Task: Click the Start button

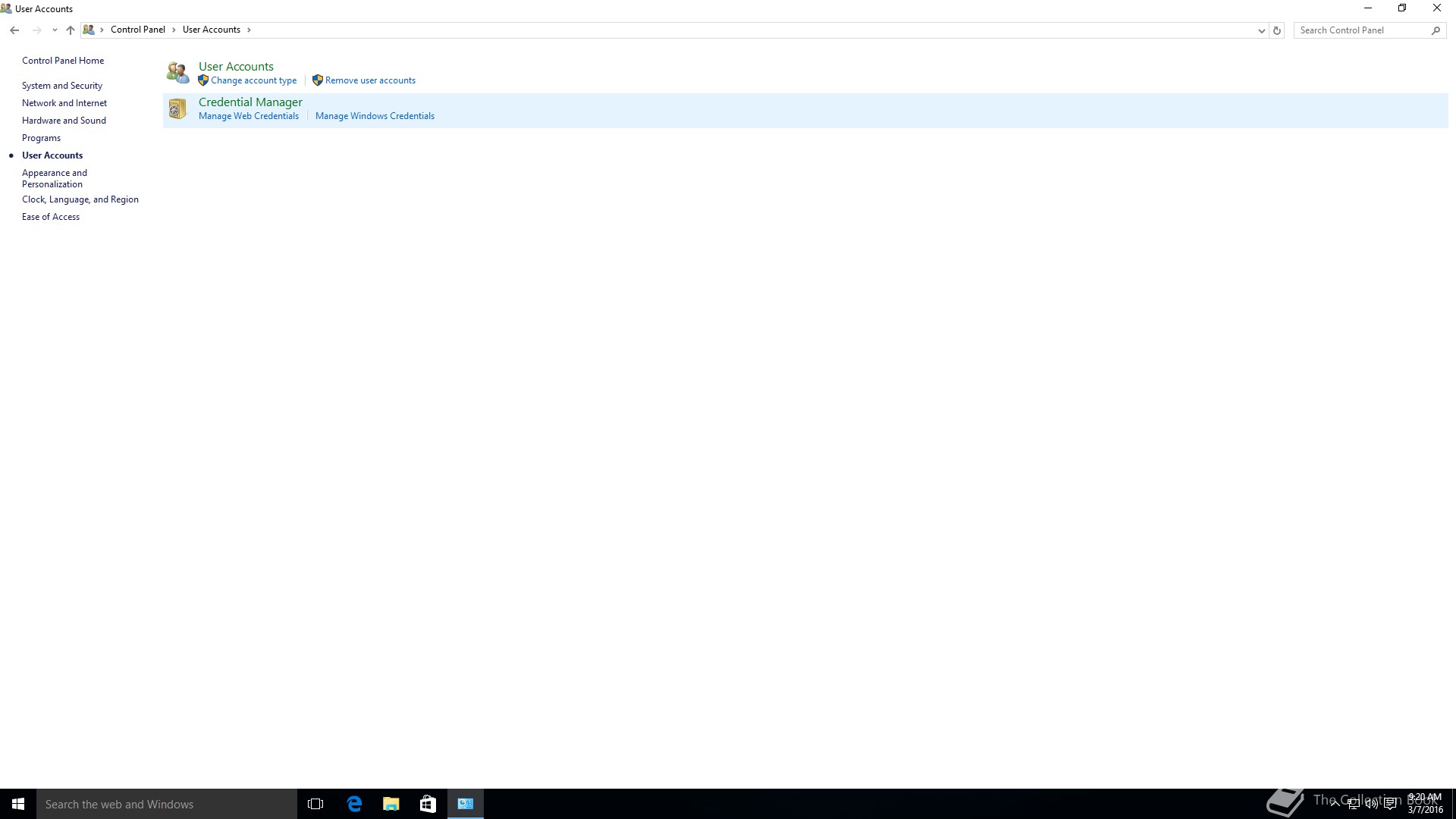Action: tap(18, 804)
